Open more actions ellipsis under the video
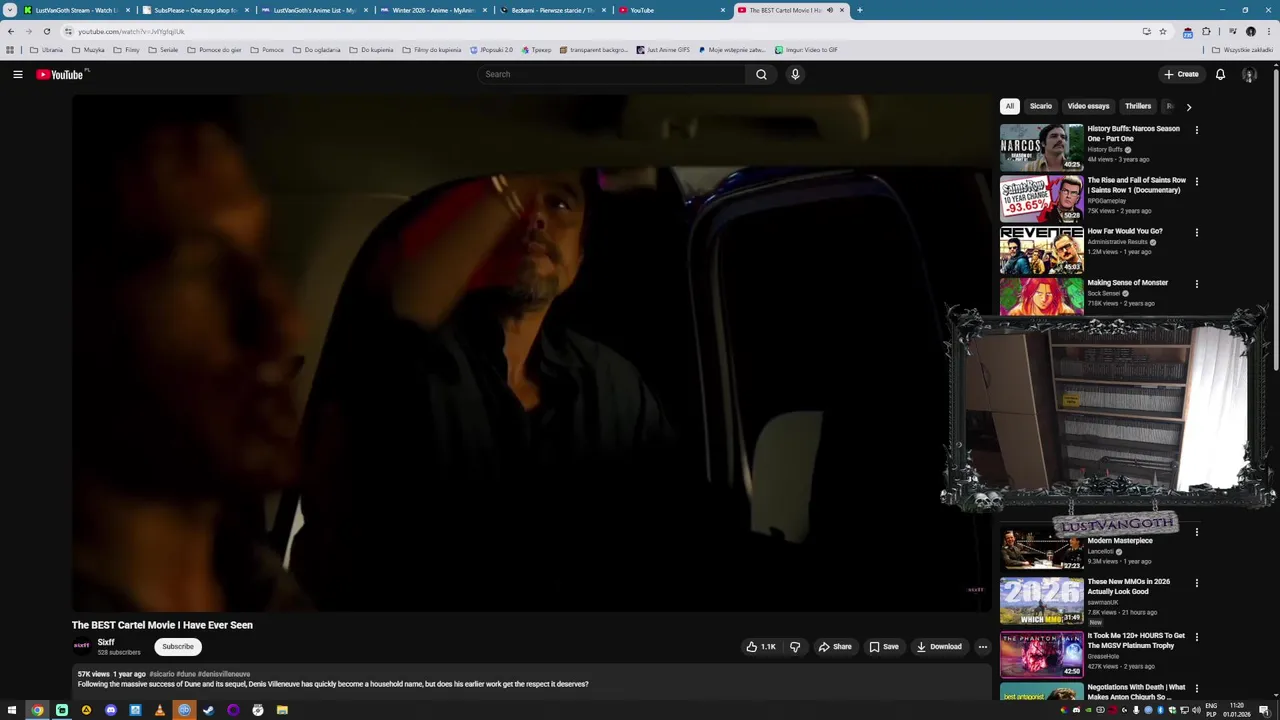This screenshot has width=1280, height=720. pos(982,647)
